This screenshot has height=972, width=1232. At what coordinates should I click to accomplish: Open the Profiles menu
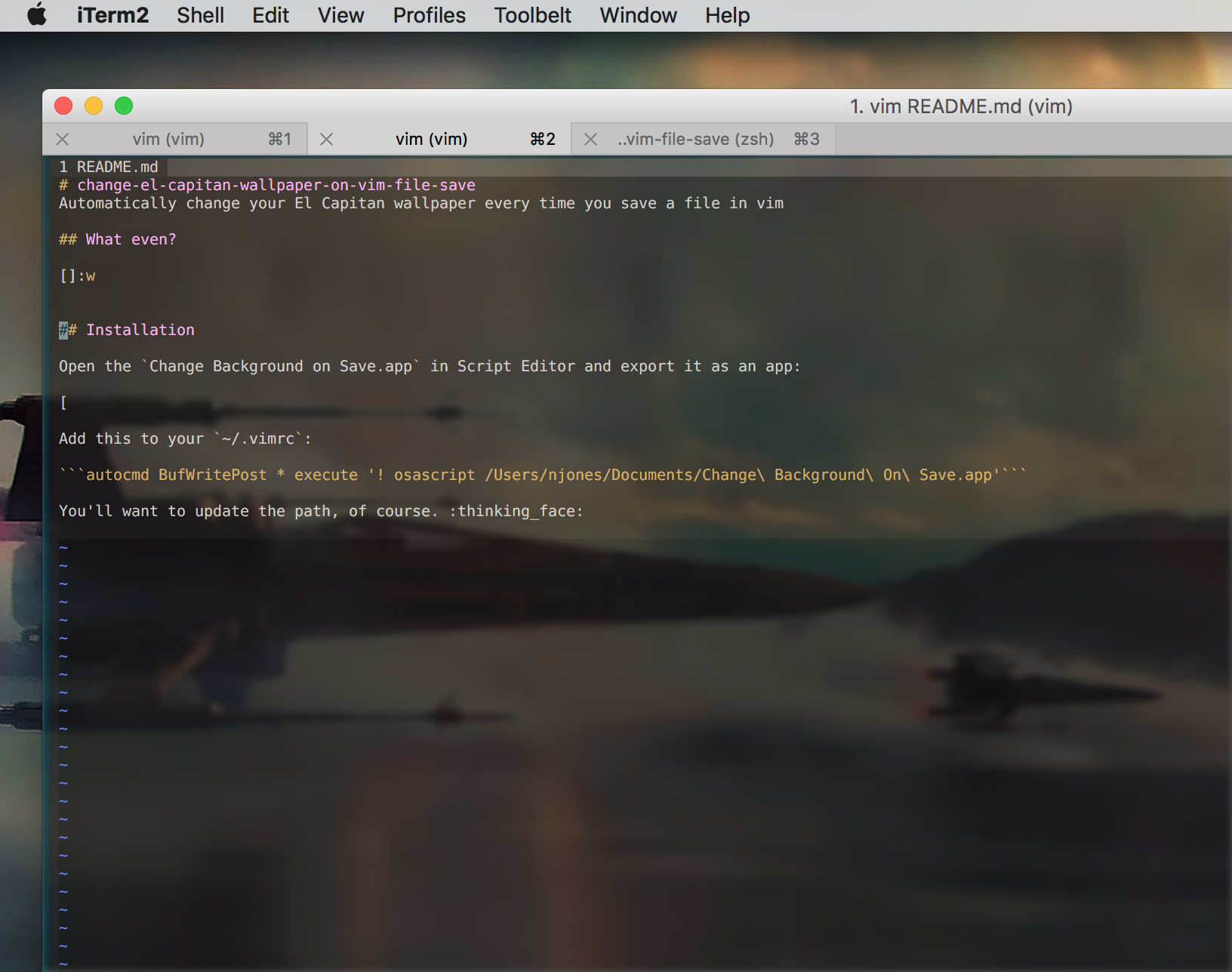coord(429,15)
